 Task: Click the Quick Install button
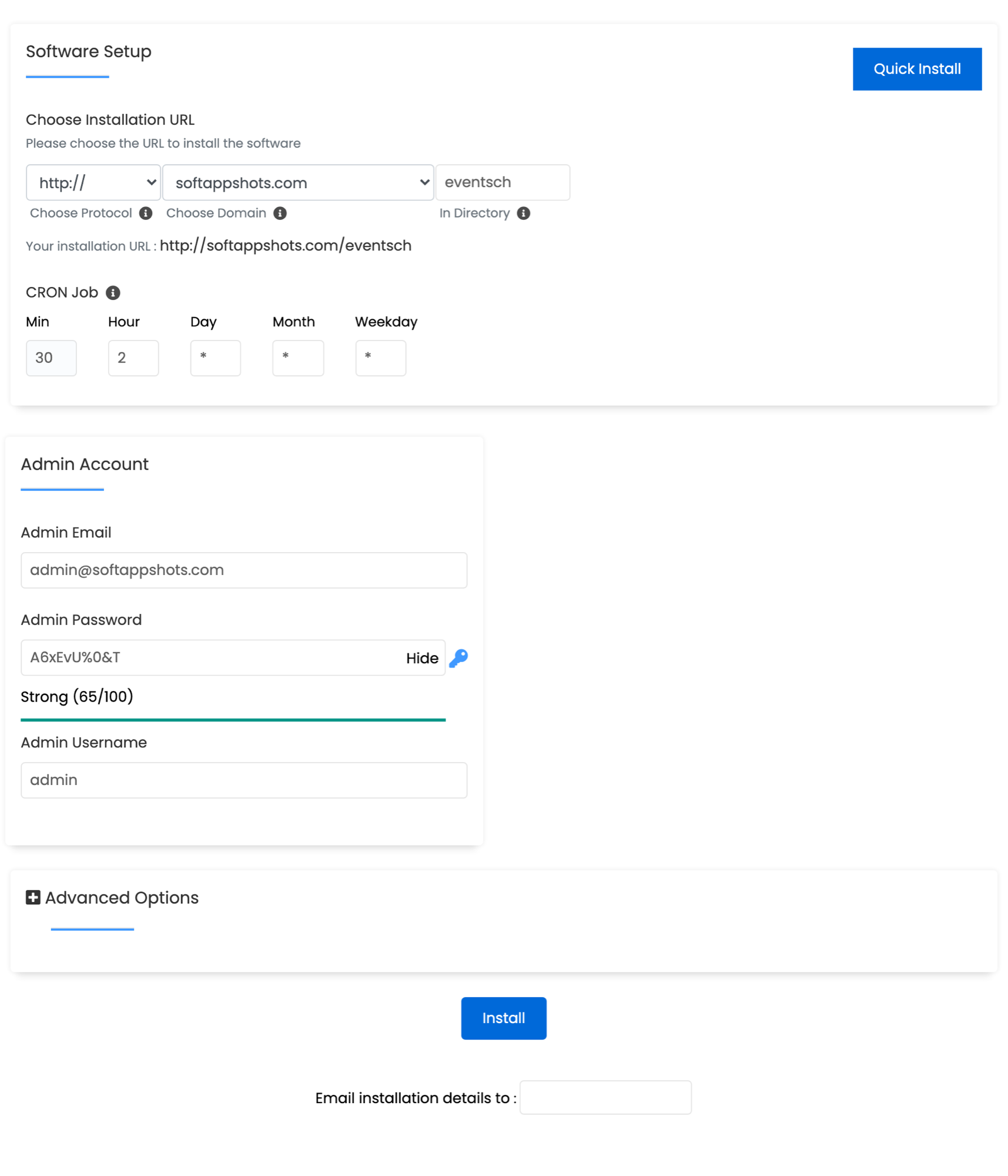917,68
